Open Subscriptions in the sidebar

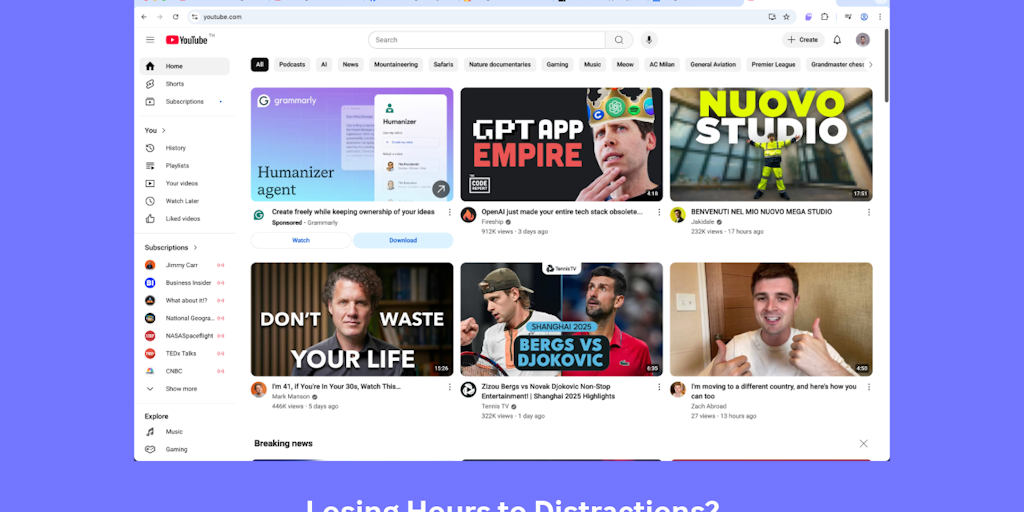pyautogui.click(x=184, y=101)
